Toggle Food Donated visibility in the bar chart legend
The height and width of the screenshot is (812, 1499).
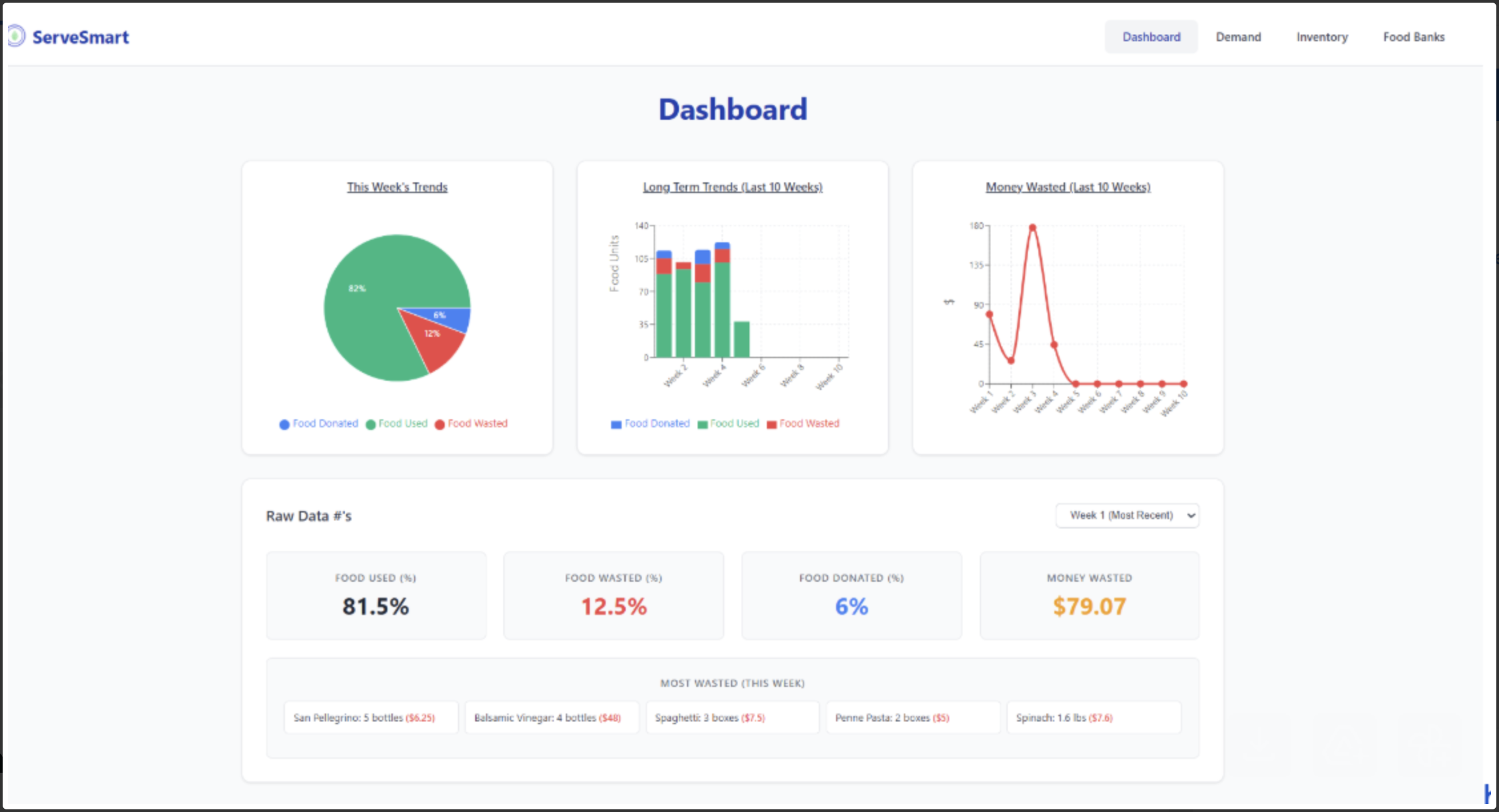coord(615,424)
